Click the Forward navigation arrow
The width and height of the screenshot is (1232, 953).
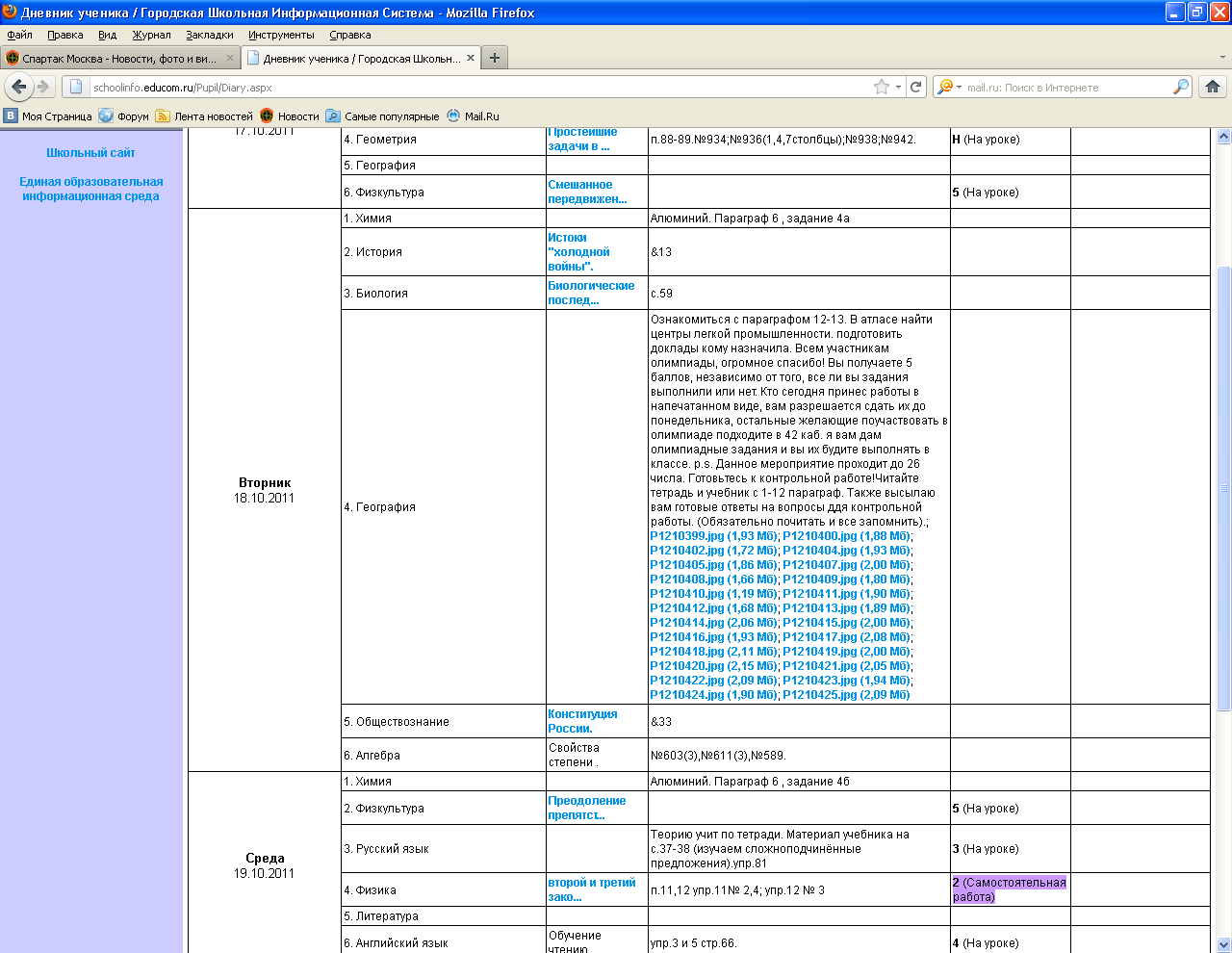[x=43, y=87]
